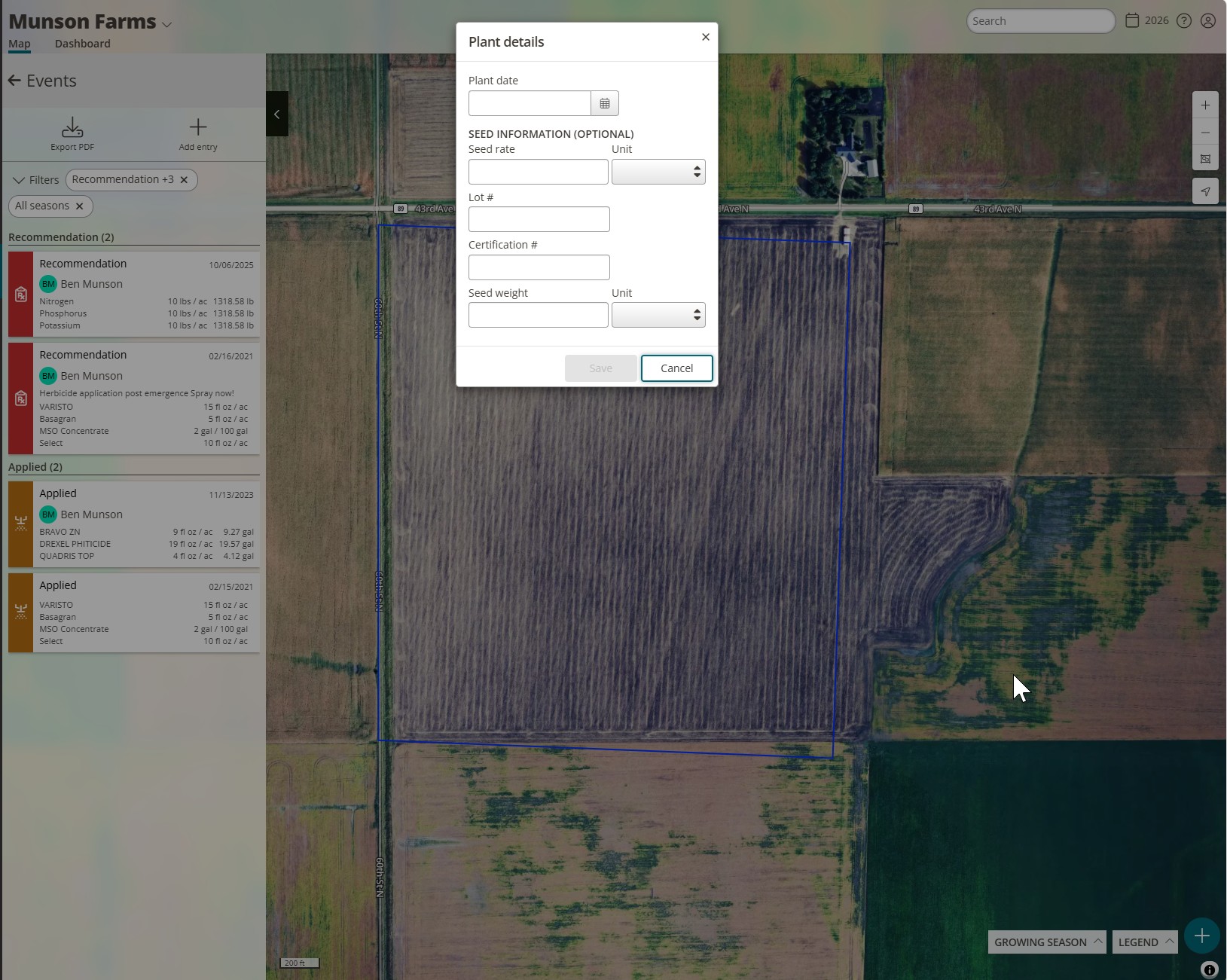Click the teal floating add button
1227x980 pixels.
point(1202,936)
